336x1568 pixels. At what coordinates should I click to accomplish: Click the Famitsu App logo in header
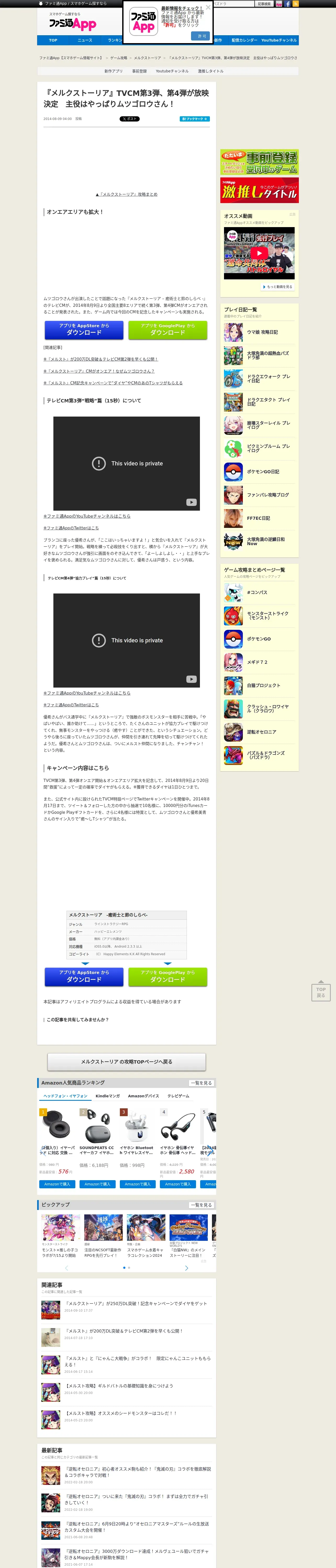coord(72,24)
